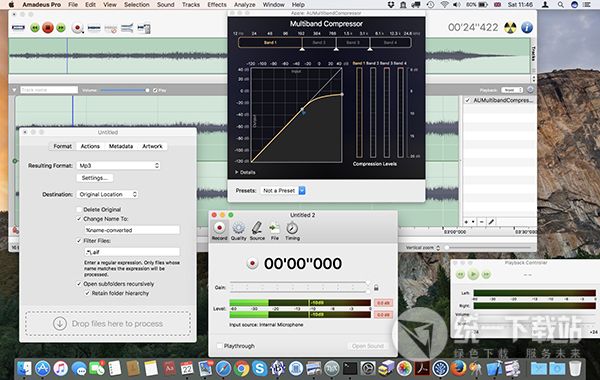Switch to the Artwork tab

pos(152,146)
